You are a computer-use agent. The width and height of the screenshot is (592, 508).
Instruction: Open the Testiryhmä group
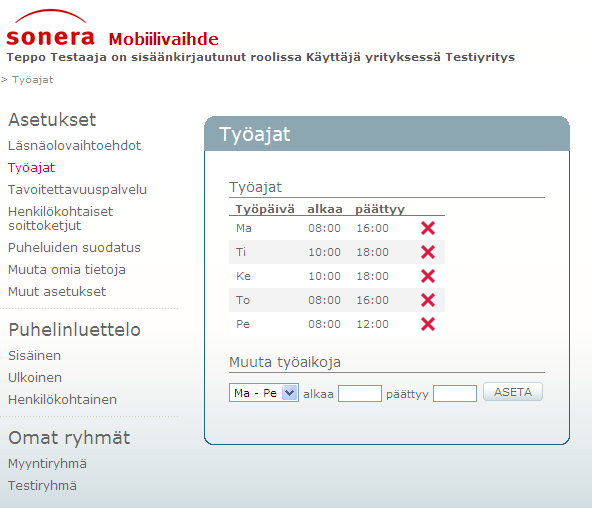42,485
